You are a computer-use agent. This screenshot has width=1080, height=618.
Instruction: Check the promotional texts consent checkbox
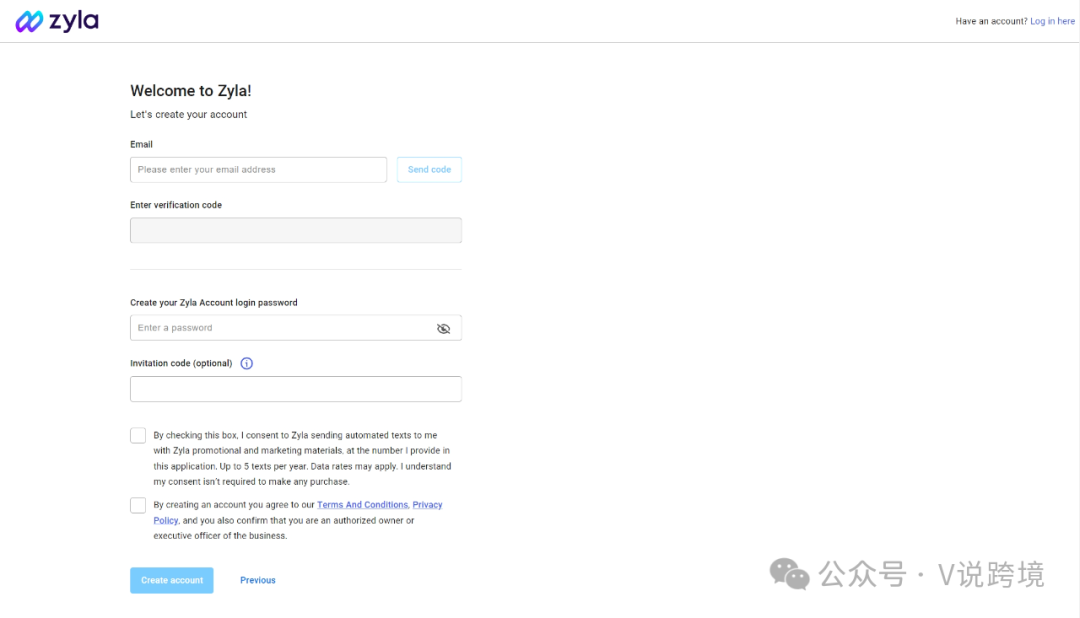pyautogui.click(x=138, y=435)
